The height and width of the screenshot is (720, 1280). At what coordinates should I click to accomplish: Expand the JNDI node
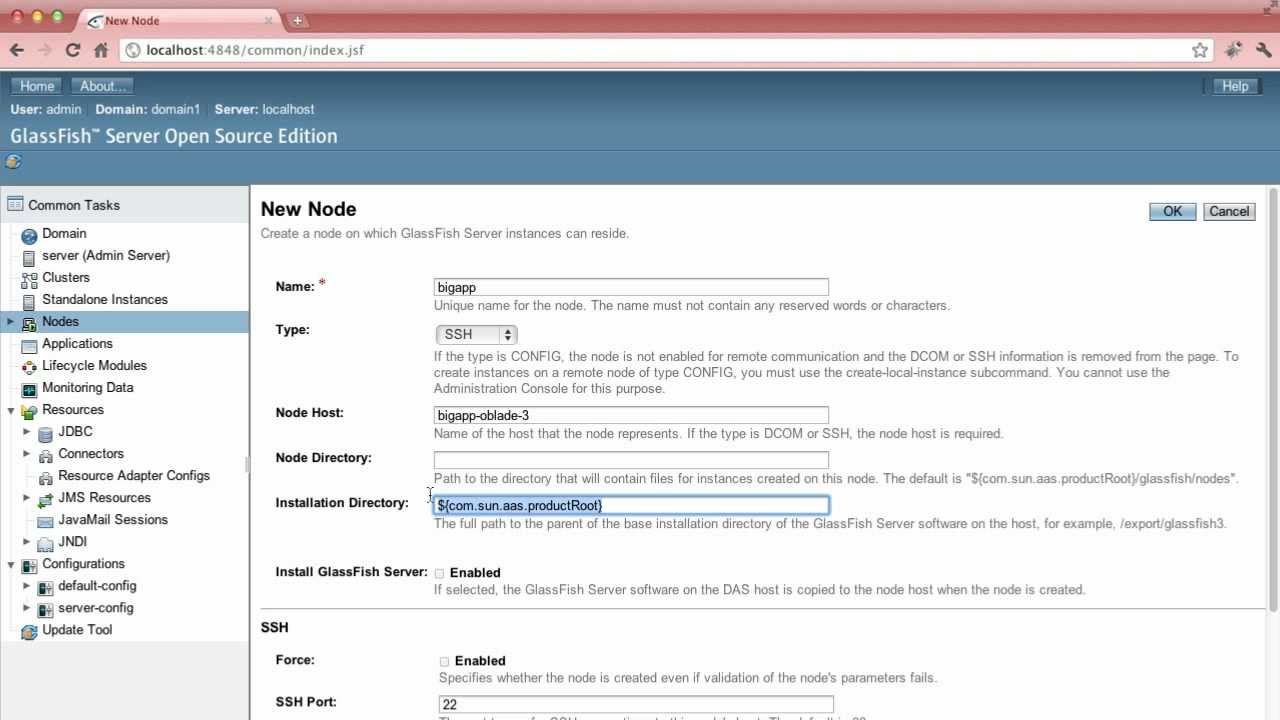(x=27, y=542)
